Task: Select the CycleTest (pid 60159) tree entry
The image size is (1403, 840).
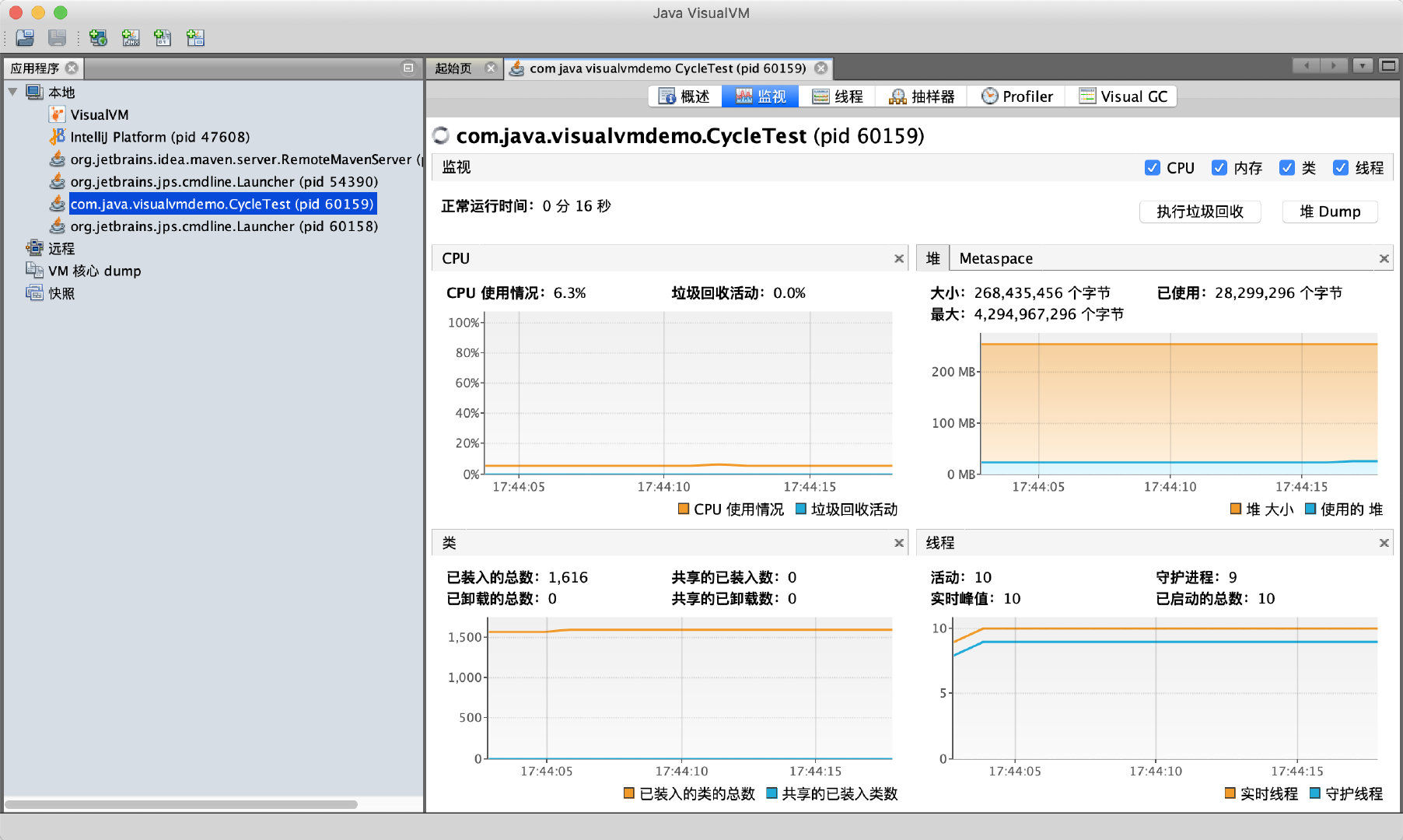Action: pos(222,204)
